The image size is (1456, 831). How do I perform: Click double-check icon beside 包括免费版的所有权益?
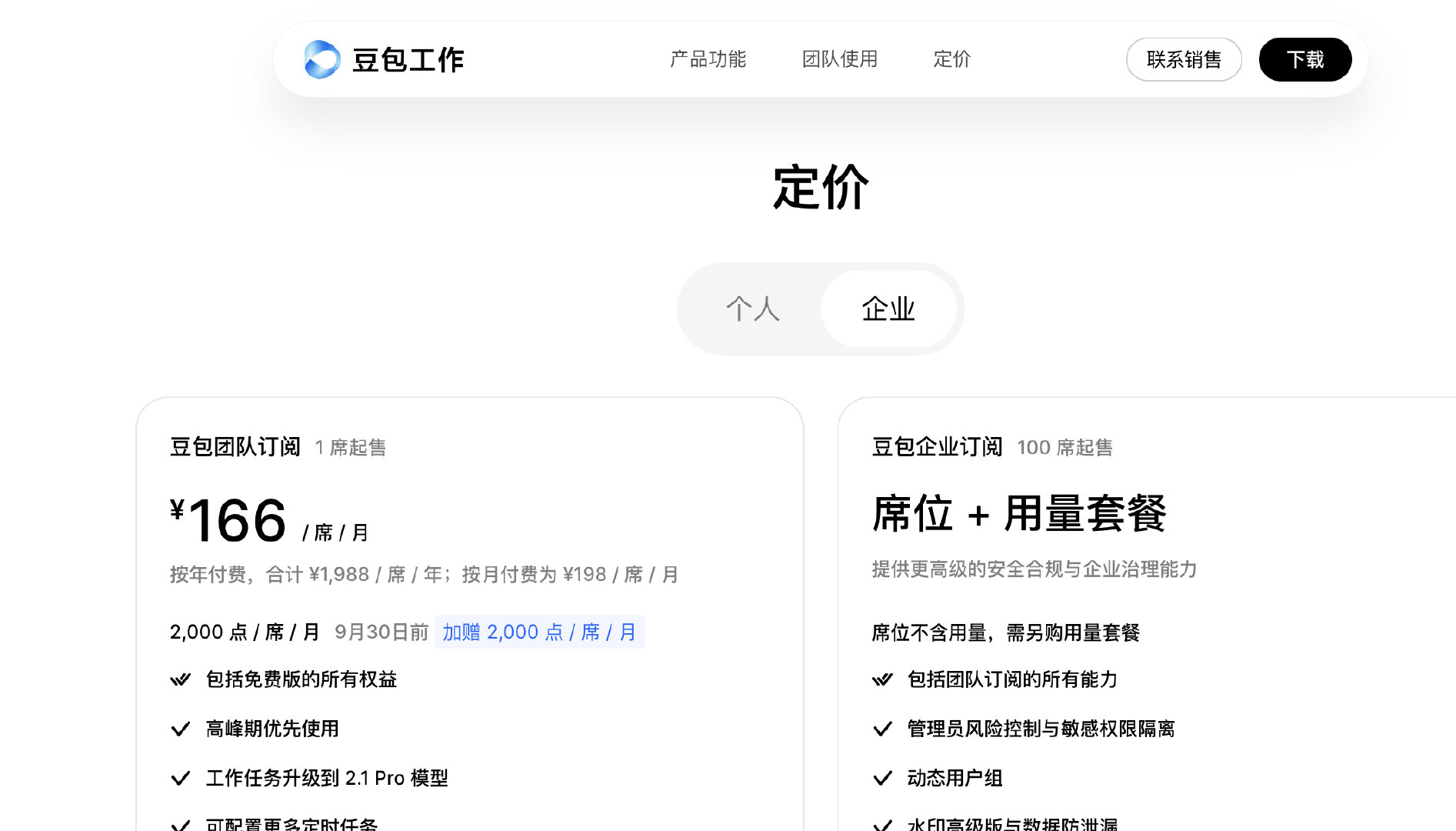180,679
